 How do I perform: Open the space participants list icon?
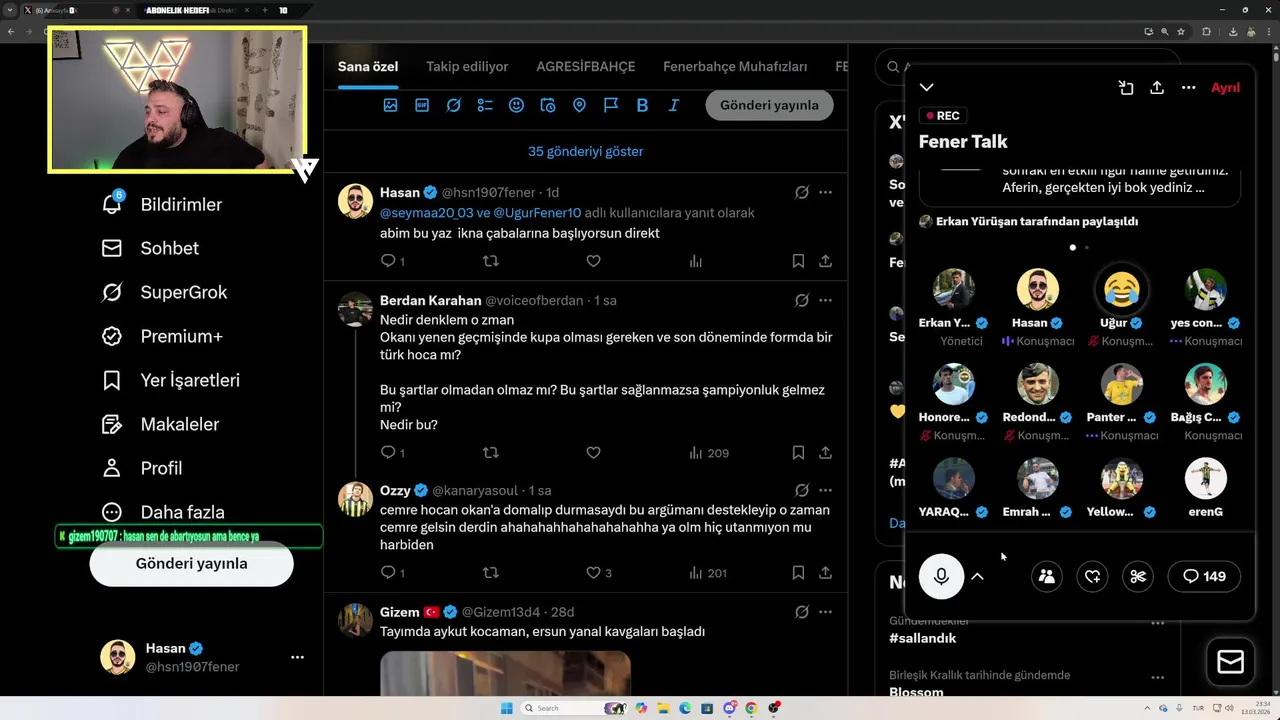1047,576
